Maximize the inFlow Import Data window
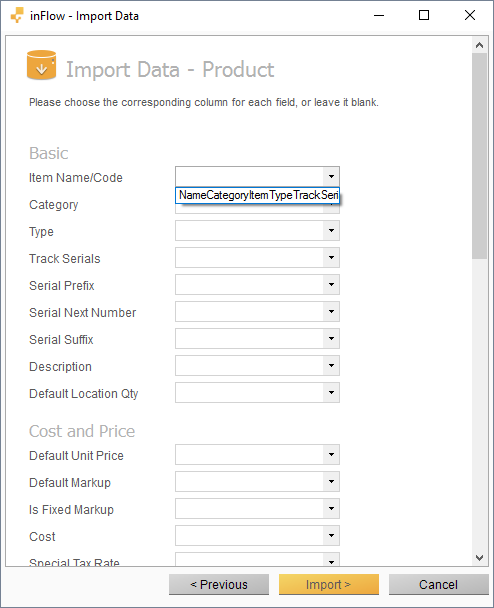This screenshot has width=494, height=608. [424, 16]
